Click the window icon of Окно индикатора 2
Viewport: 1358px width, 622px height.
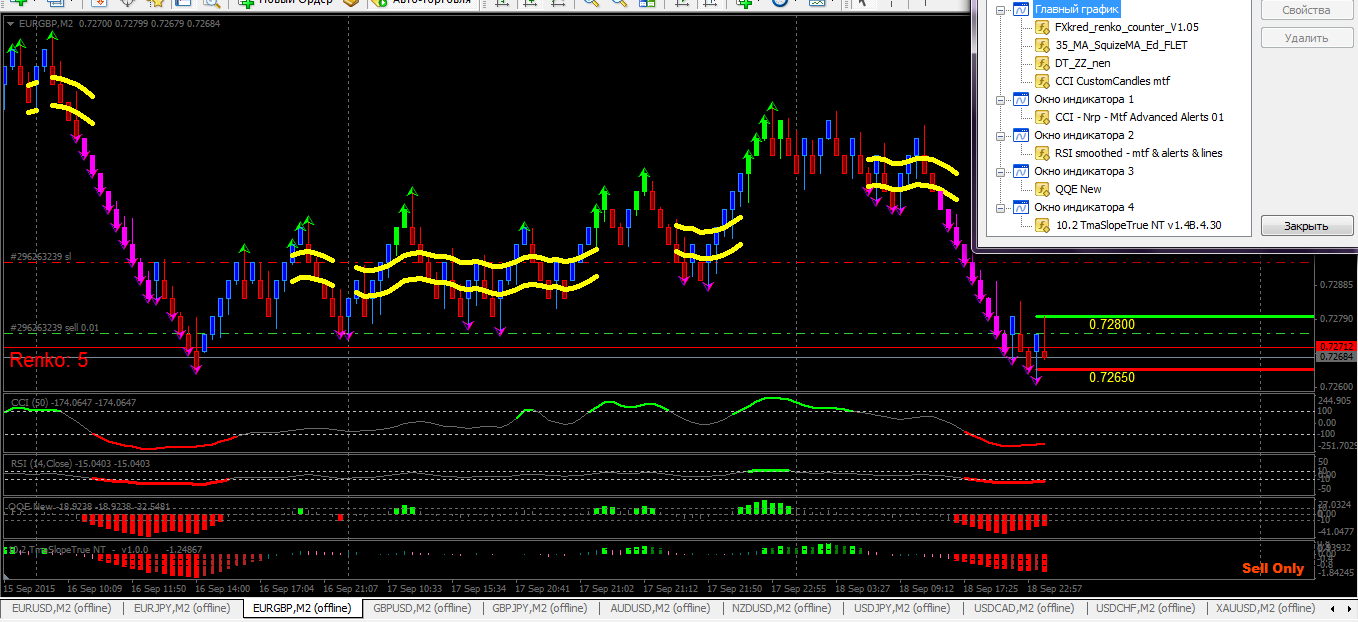(1021, 135)
